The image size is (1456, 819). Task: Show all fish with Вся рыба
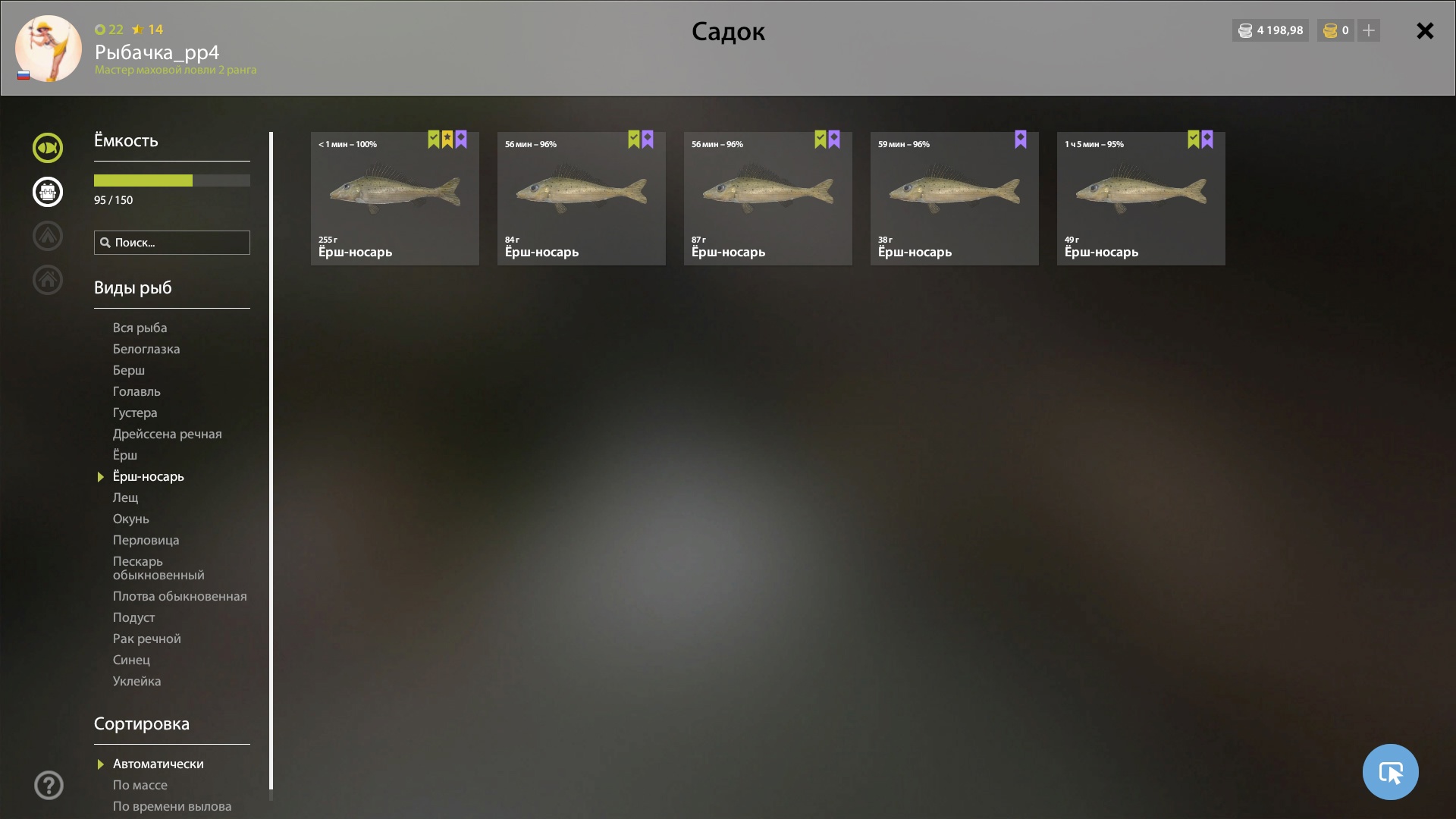point(140,328)
